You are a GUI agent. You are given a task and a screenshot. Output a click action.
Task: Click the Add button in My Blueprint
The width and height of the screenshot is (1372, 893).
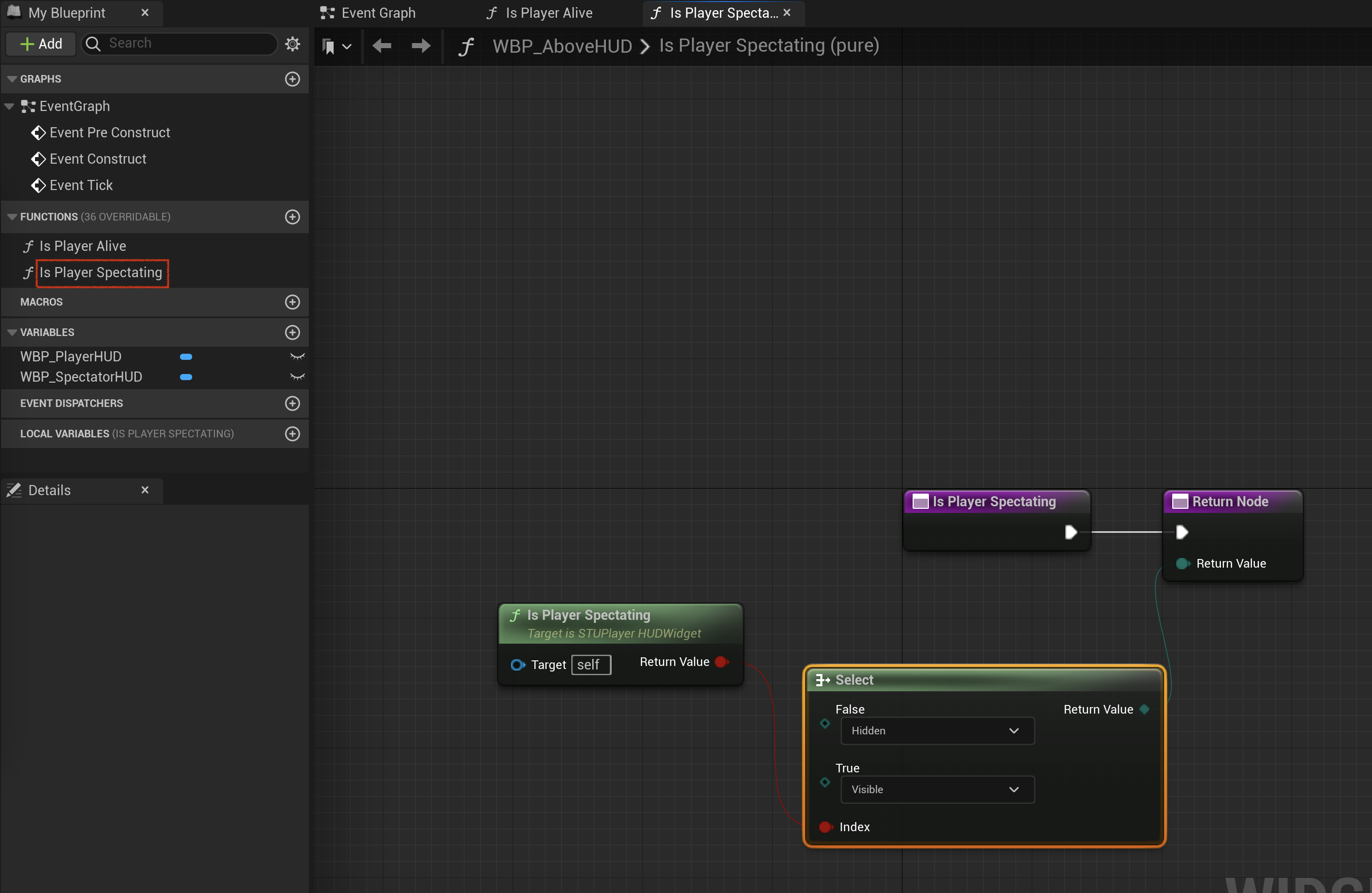click(41, 44)
